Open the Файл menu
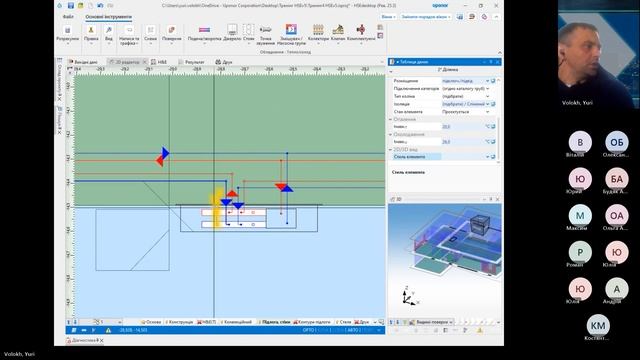This screenshot has height=360, width=640. point(68,17)
